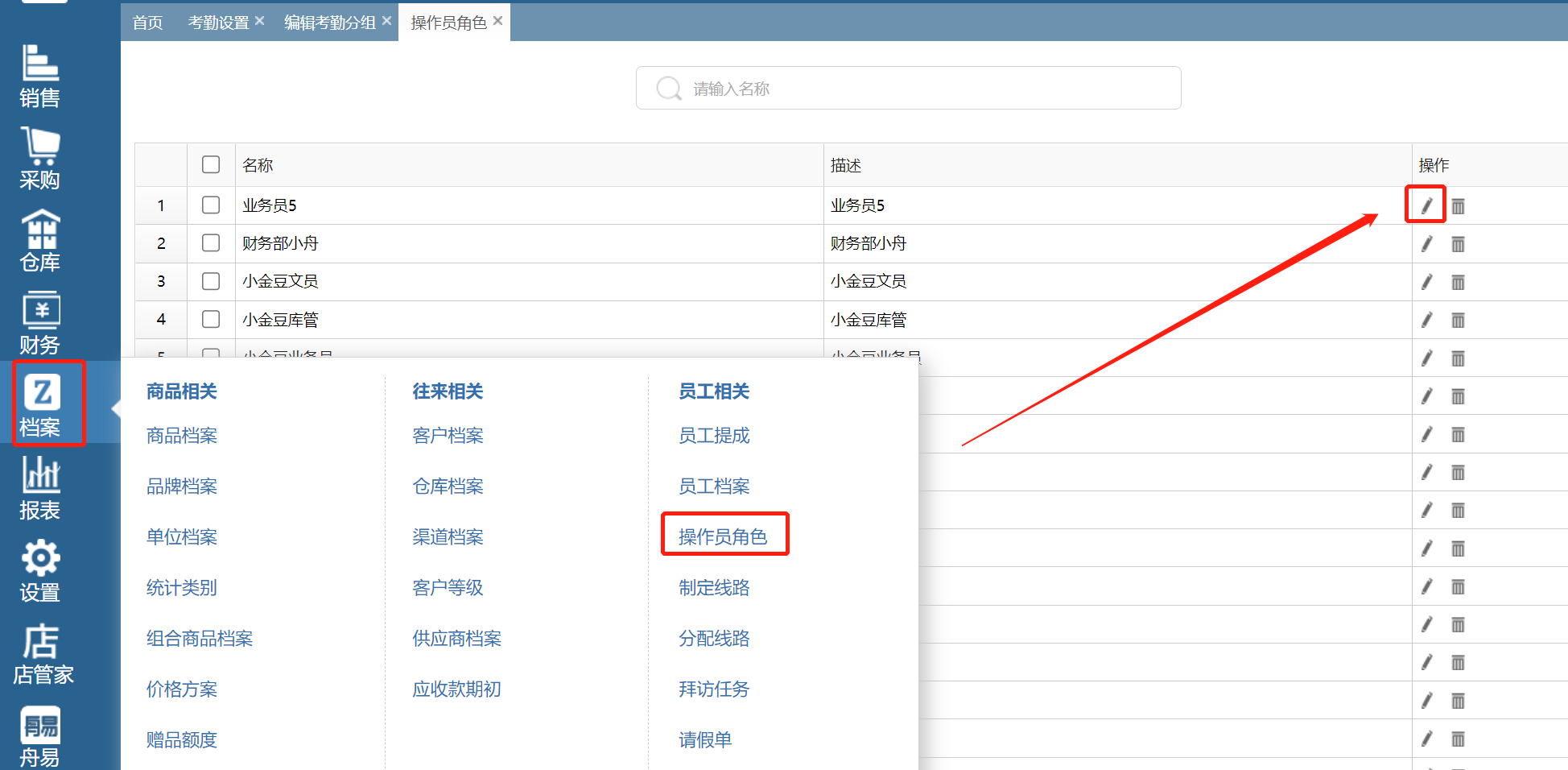This screenshot has height=770, width=1568.
Task: Open 商品档案 from the menu
Action: coord(182,436)
